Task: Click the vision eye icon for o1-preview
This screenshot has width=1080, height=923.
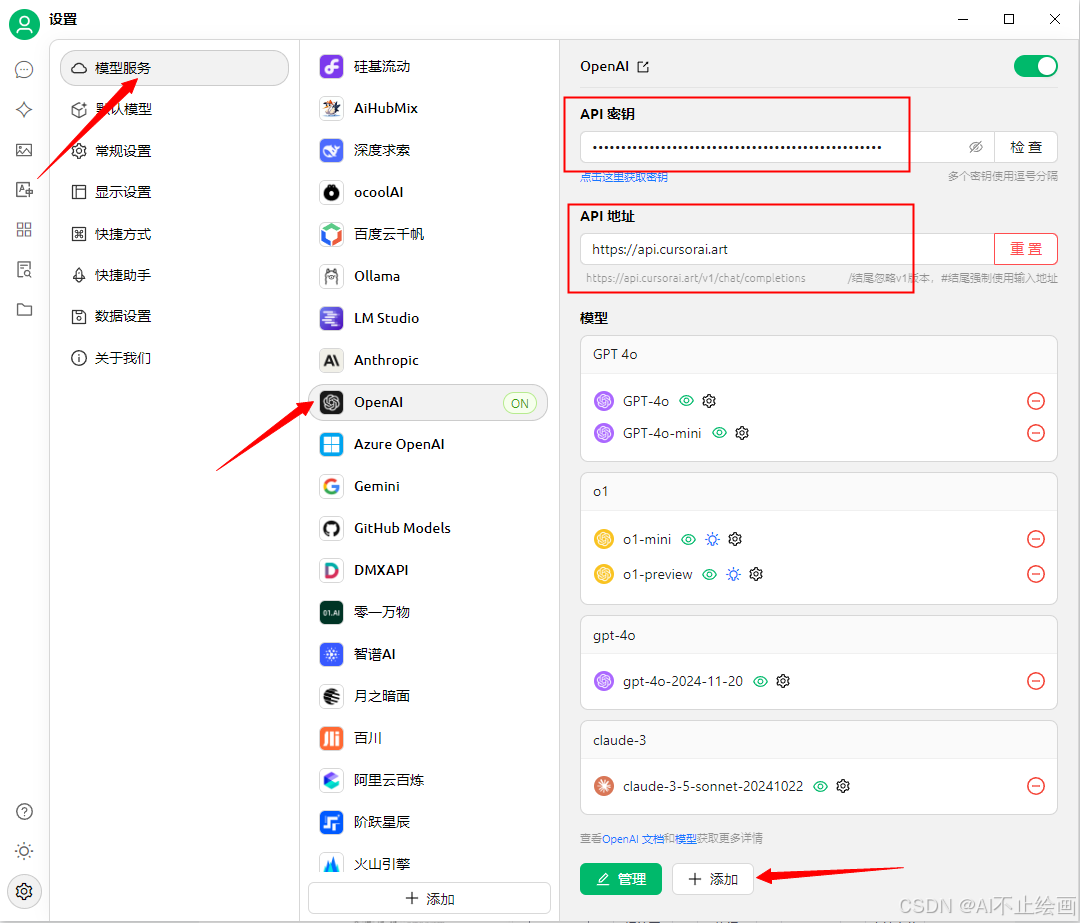Action: pos(709,574)
